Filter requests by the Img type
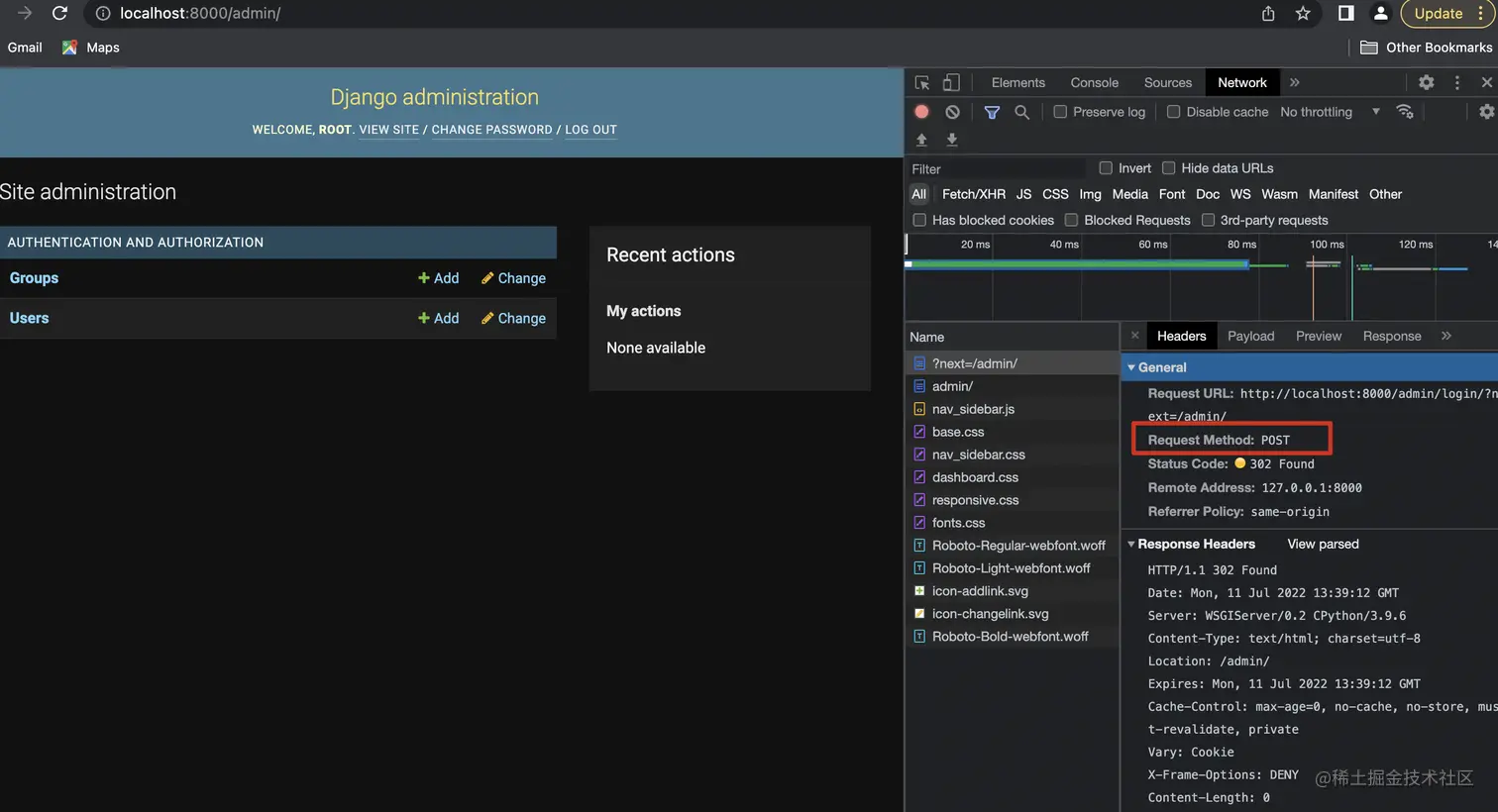 (1090, 194)
